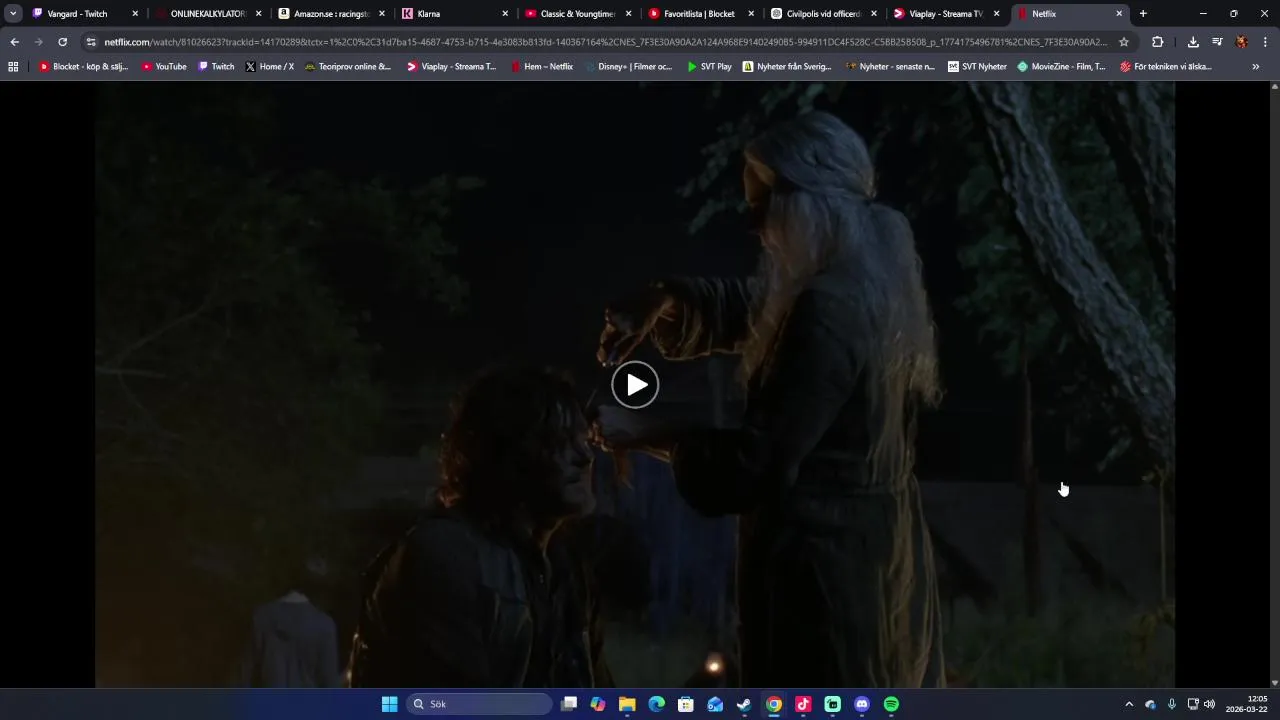Open the Twitch bookmark
This screenshot has height=720, width=1280.
216,67
